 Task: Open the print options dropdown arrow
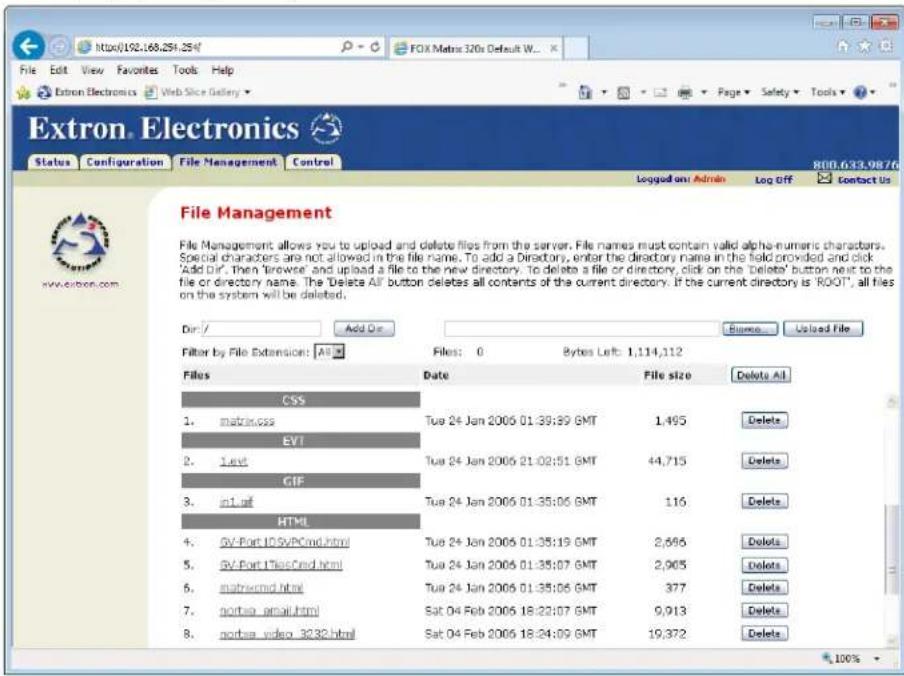pos(703,93)
